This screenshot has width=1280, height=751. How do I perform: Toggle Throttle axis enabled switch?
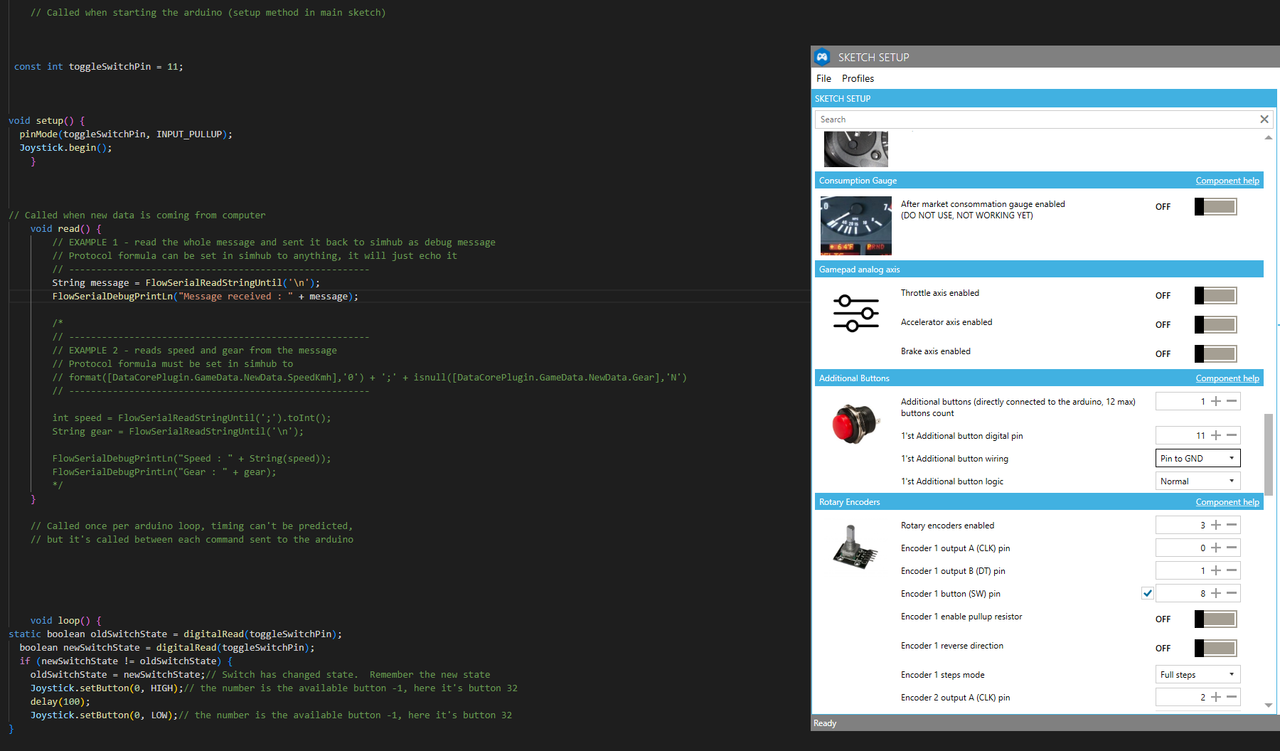pyautogui.click(x=1215, y=296)
